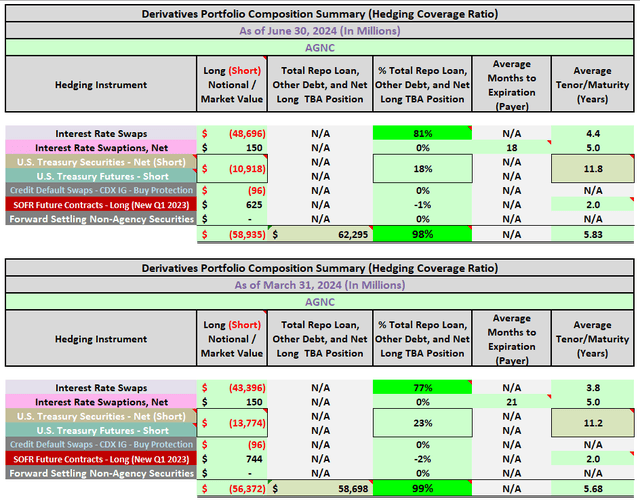Click the 'As of June 30, 2024' header
Viewport: 640px width, 501px height.
[x=320, y=31]
